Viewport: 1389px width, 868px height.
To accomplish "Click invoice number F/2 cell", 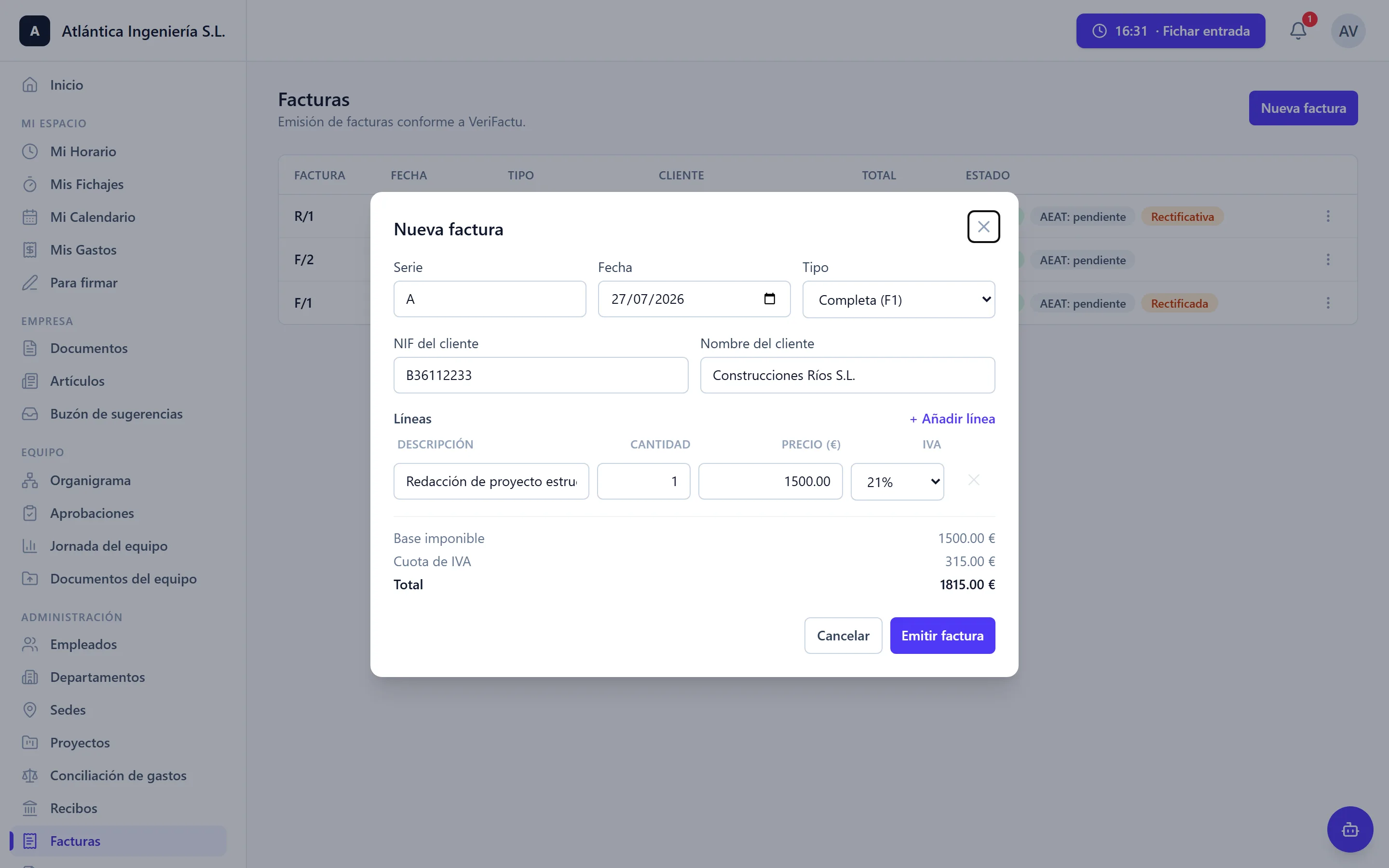I will click(x=304, y=259).
